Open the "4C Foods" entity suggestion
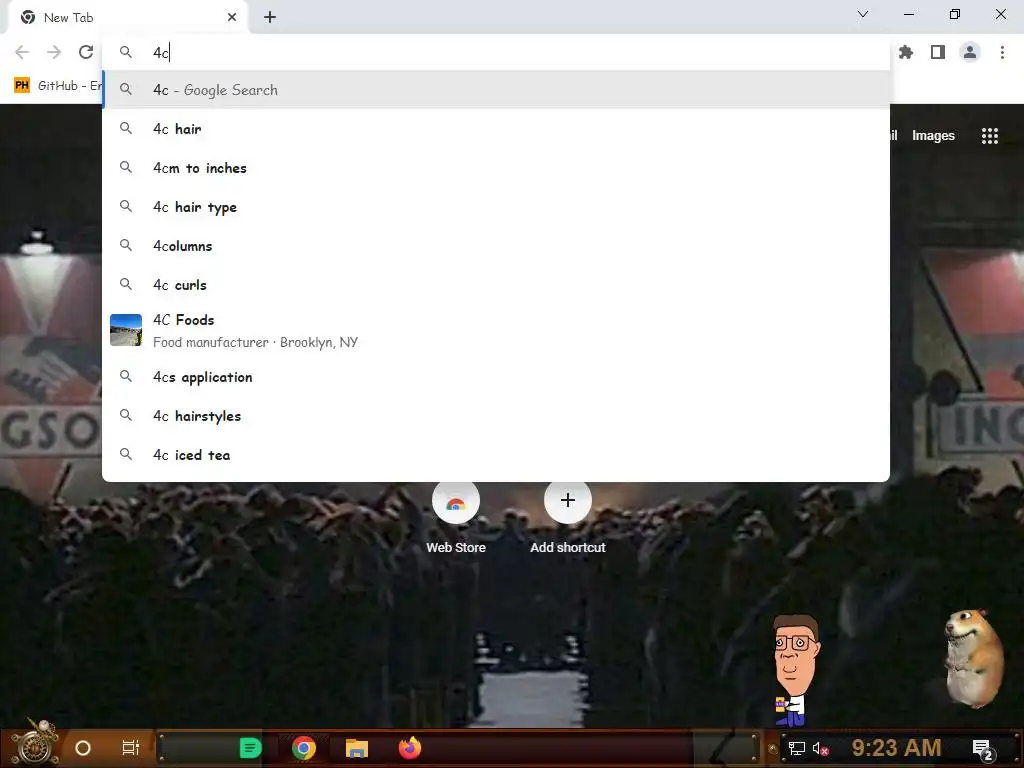1024x768 pixels. tap(496, 331)
